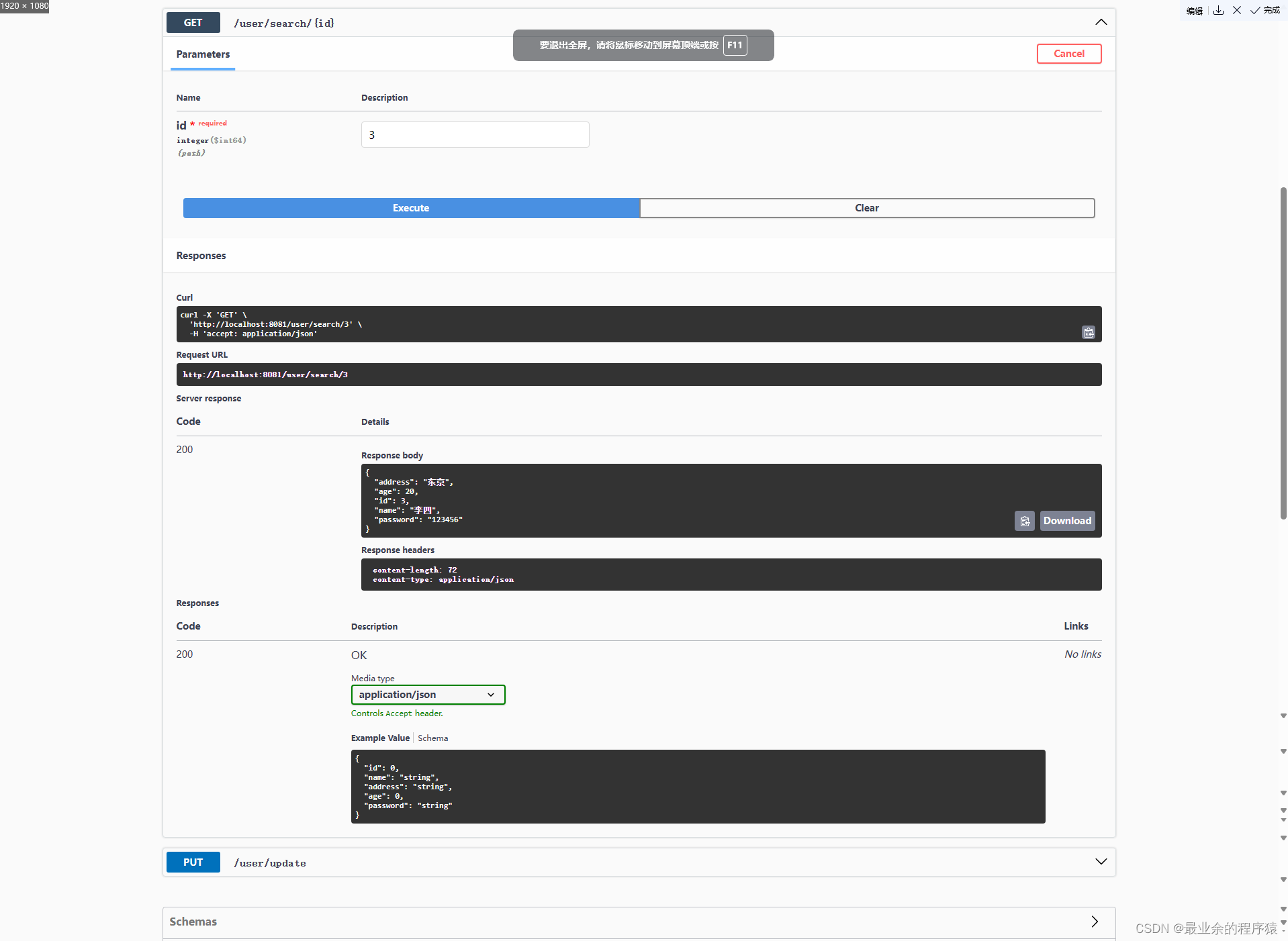Screen dimensions: 1288x941
Task: Click the checkmark 完成 button at top right
Action: tap(1264, 10)
